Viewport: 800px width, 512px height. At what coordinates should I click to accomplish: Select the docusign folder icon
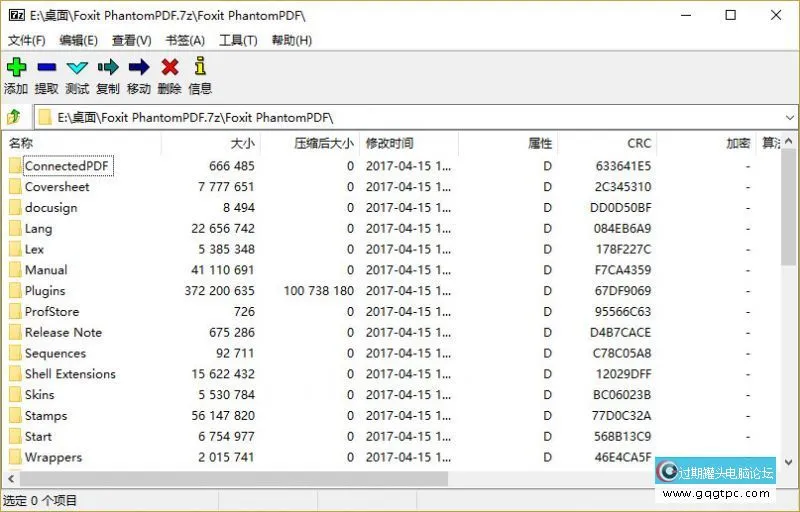[x=15, y=208]
